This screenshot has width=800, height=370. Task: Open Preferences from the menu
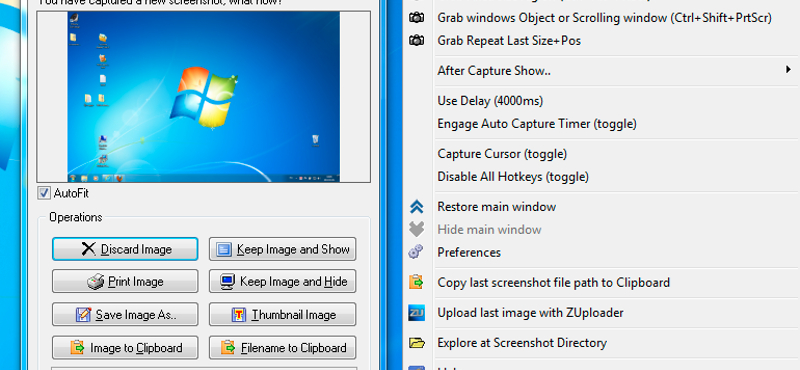coord(469,252)
